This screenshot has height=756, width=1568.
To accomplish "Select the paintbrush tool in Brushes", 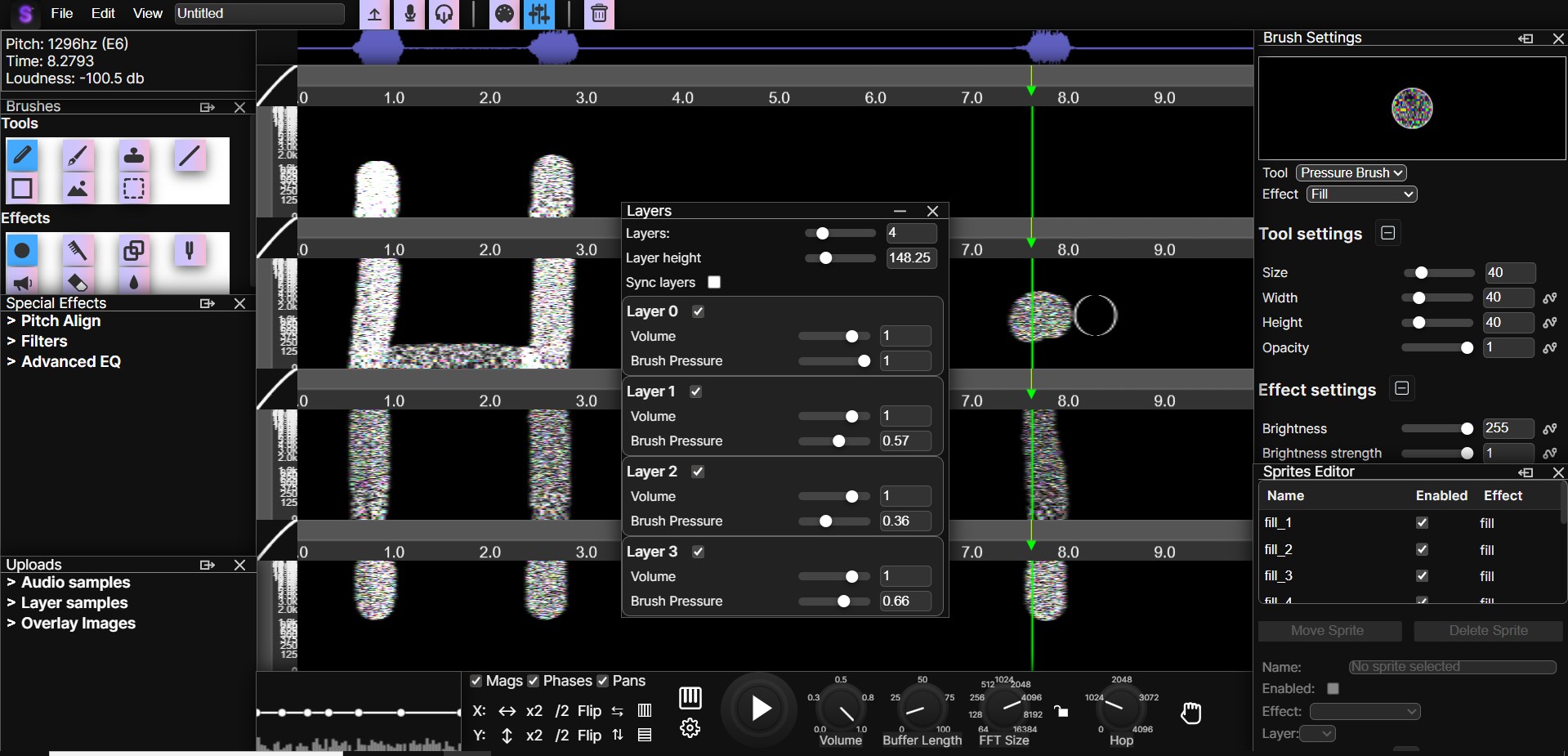I will click(78, 154).
